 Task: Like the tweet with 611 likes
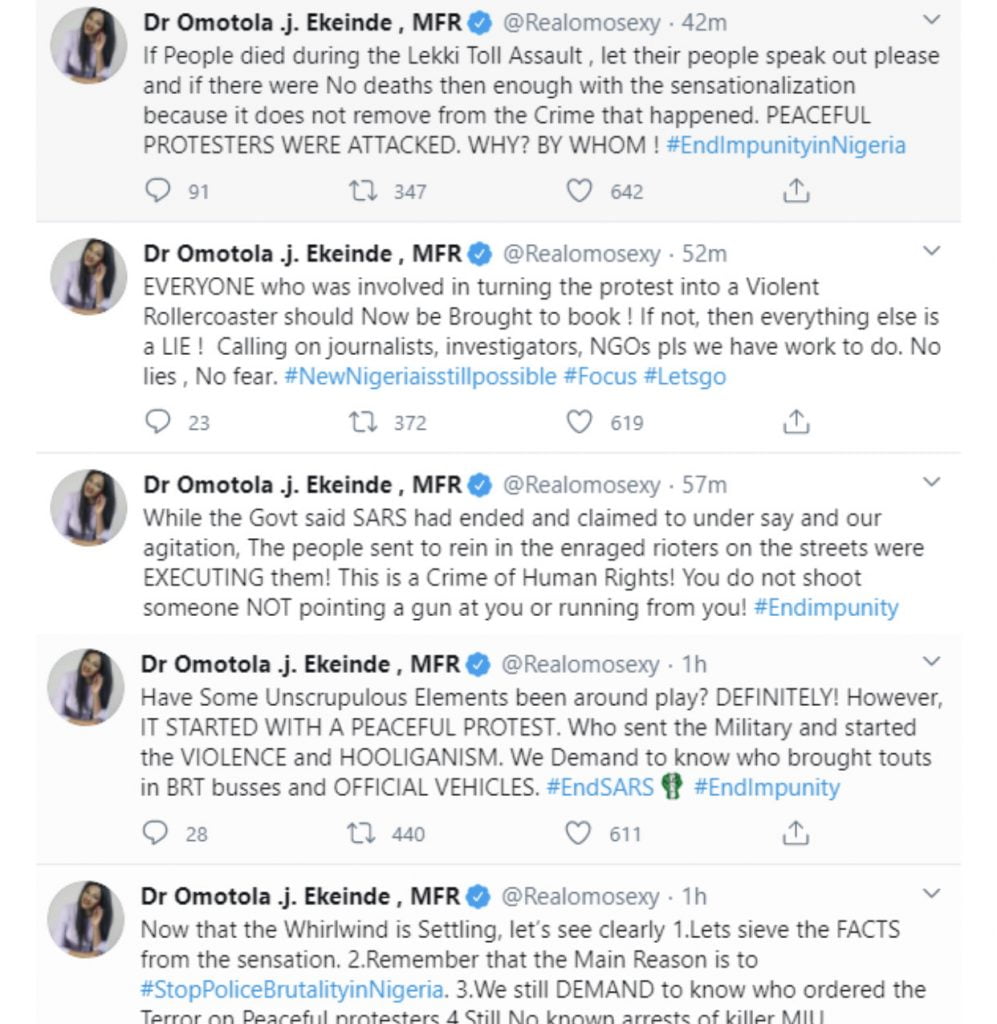coord(580,833)
